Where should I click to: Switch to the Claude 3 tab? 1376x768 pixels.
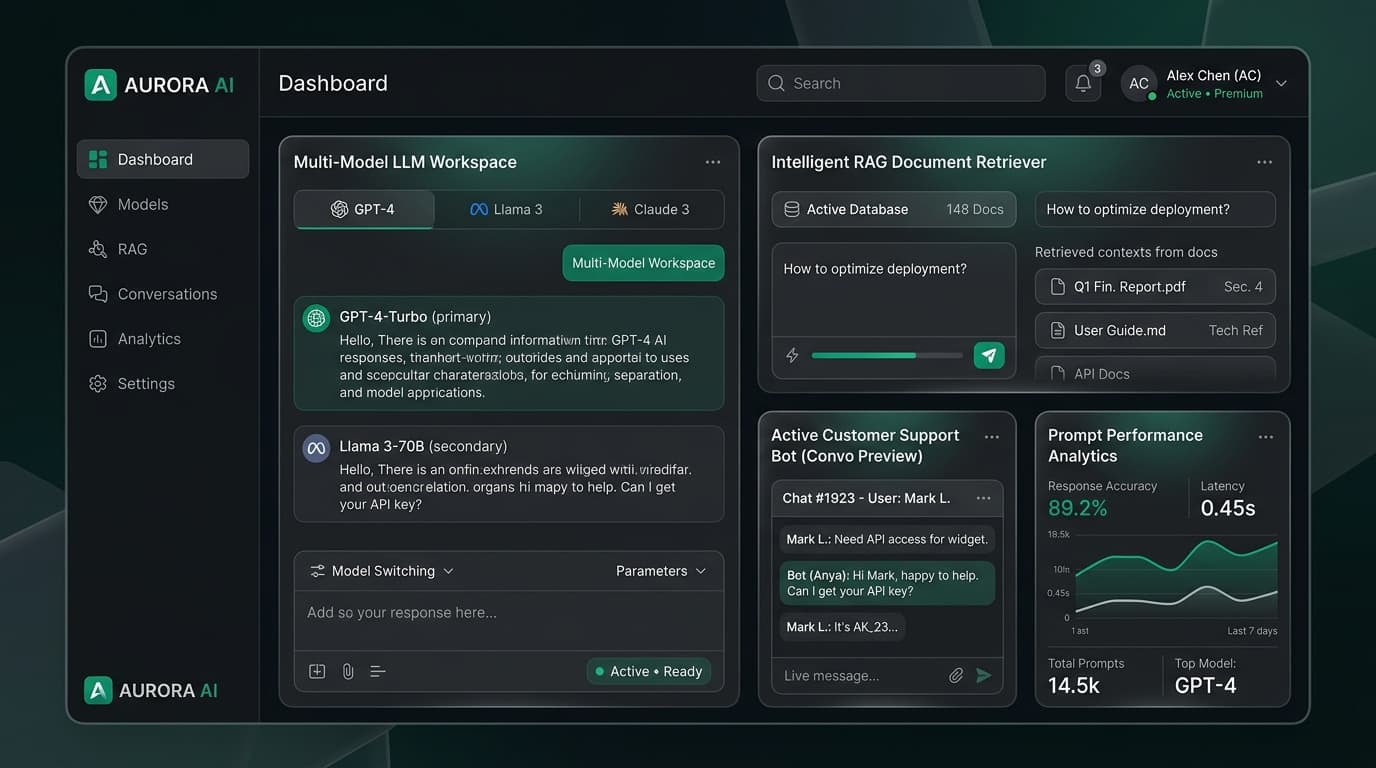coord(651,209)
